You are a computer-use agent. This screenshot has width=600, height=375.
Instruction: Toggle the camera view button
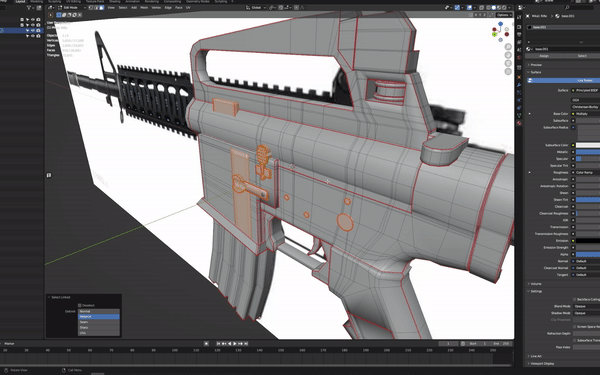(508, 63)
